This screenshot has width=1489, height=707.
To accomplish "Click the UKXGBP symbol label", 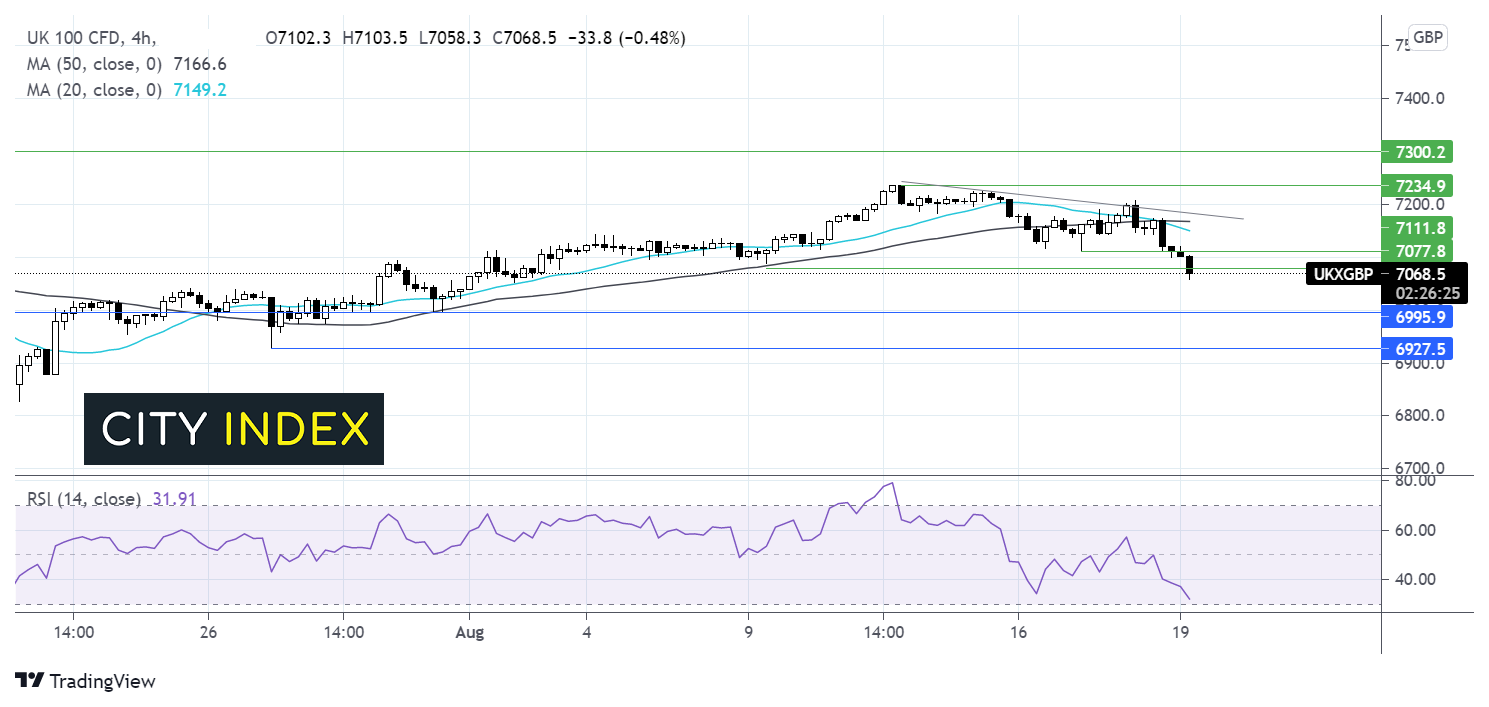I will (1340, 273).
